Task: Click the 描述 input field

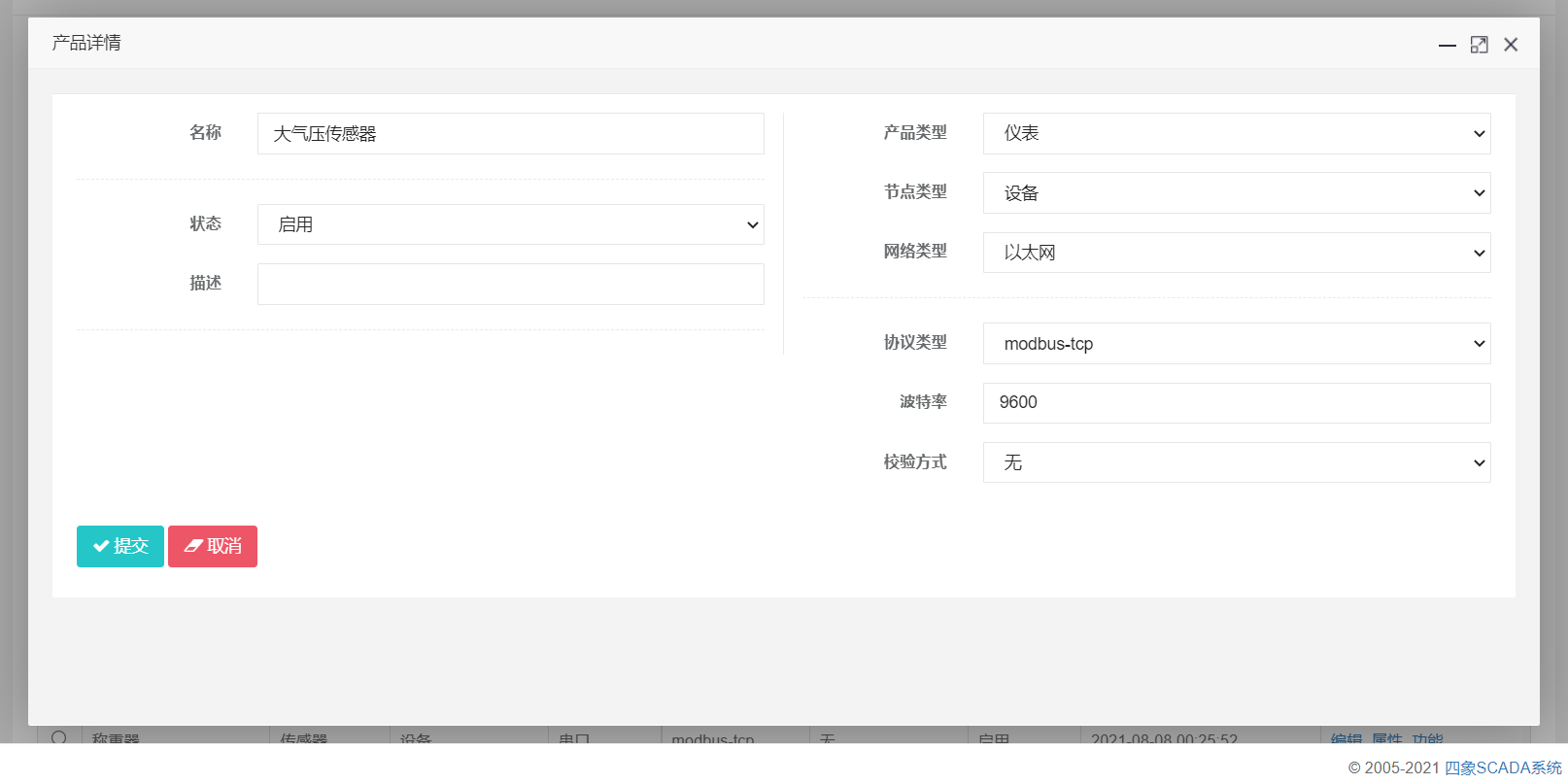Action: coord(511,285)
